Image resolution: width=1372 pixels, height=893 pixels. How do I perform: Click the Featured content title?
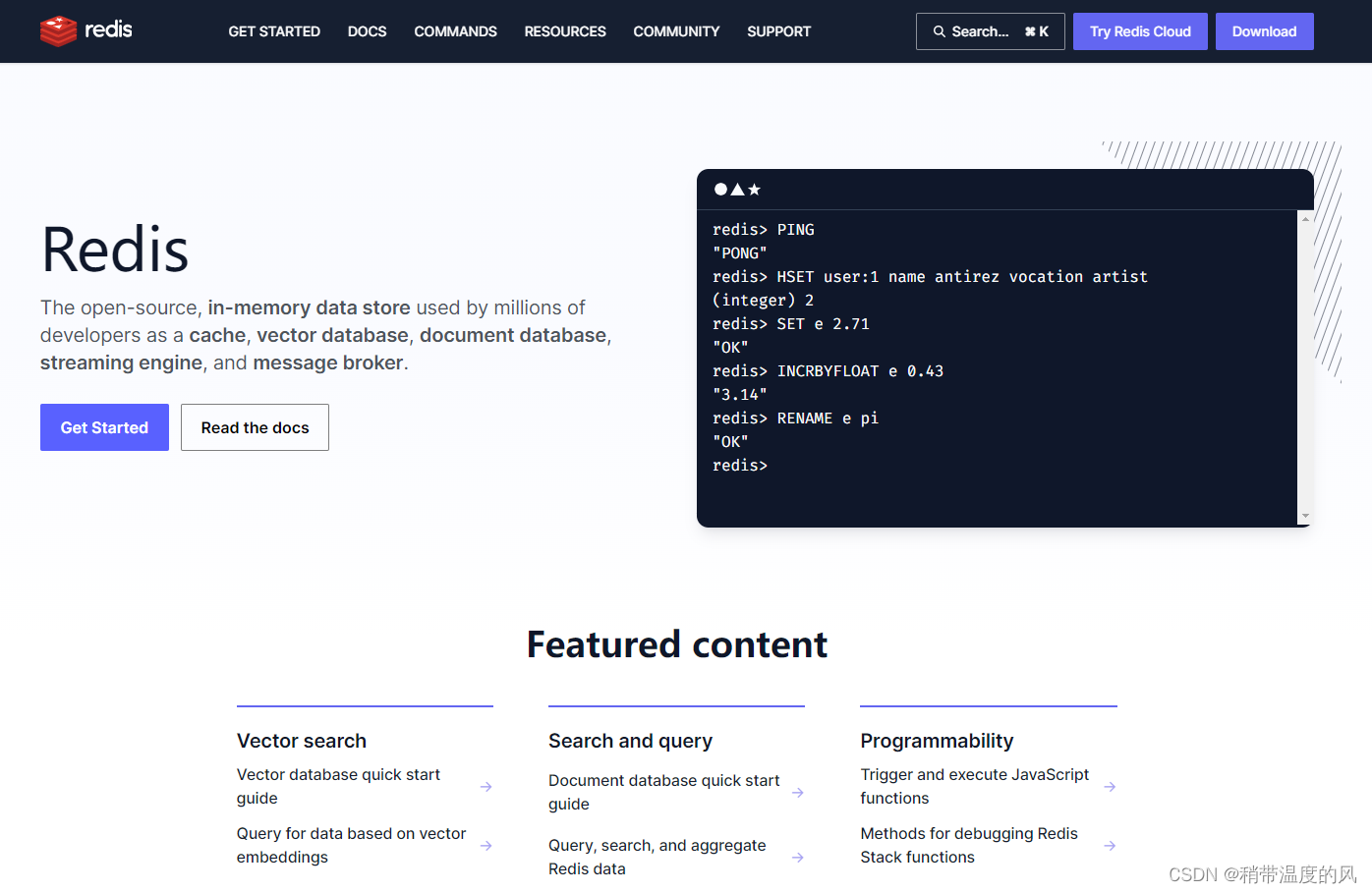coord(677,644)
